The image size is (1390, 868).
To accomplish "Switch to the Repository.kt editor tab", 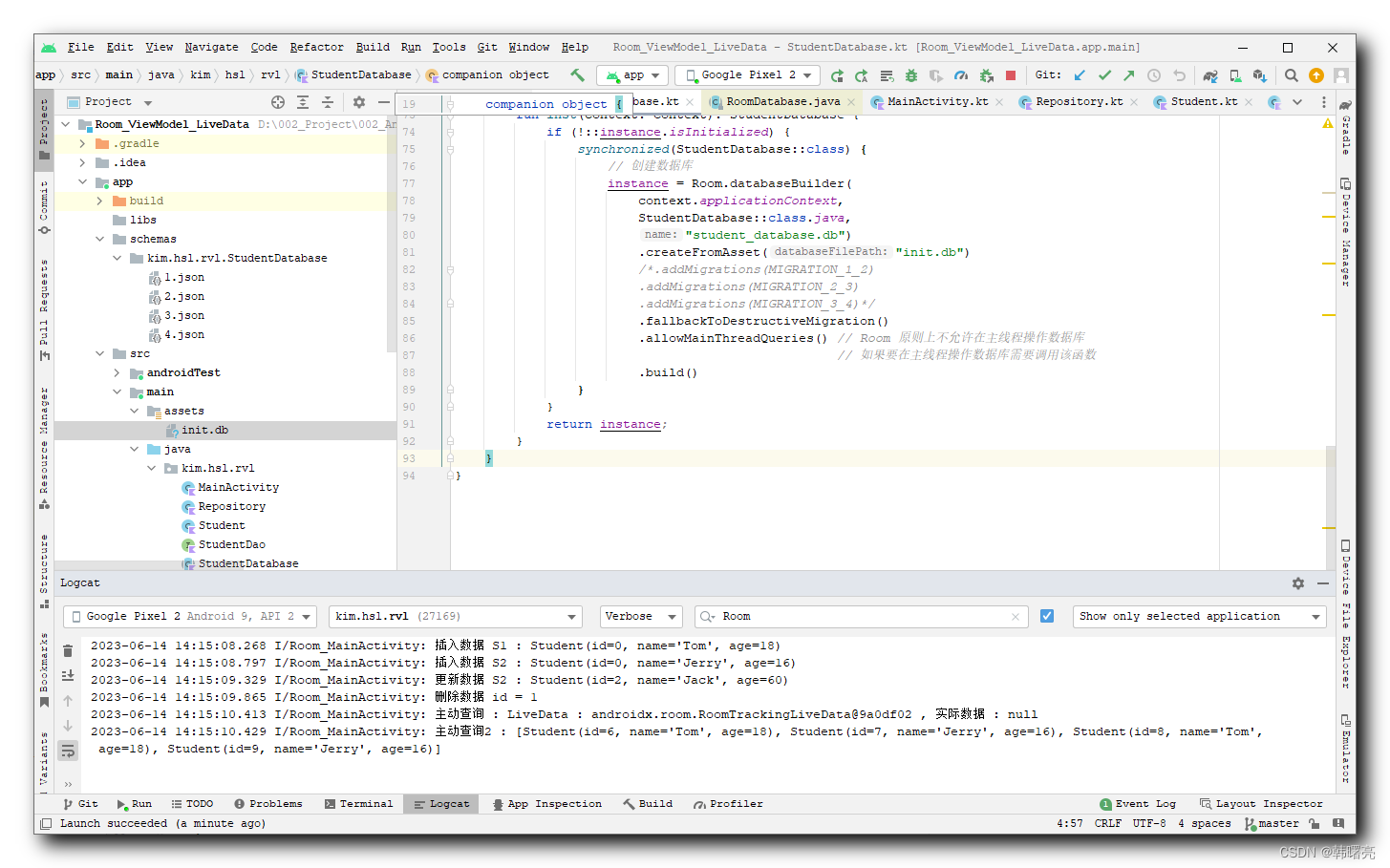I will [1079, 101].
